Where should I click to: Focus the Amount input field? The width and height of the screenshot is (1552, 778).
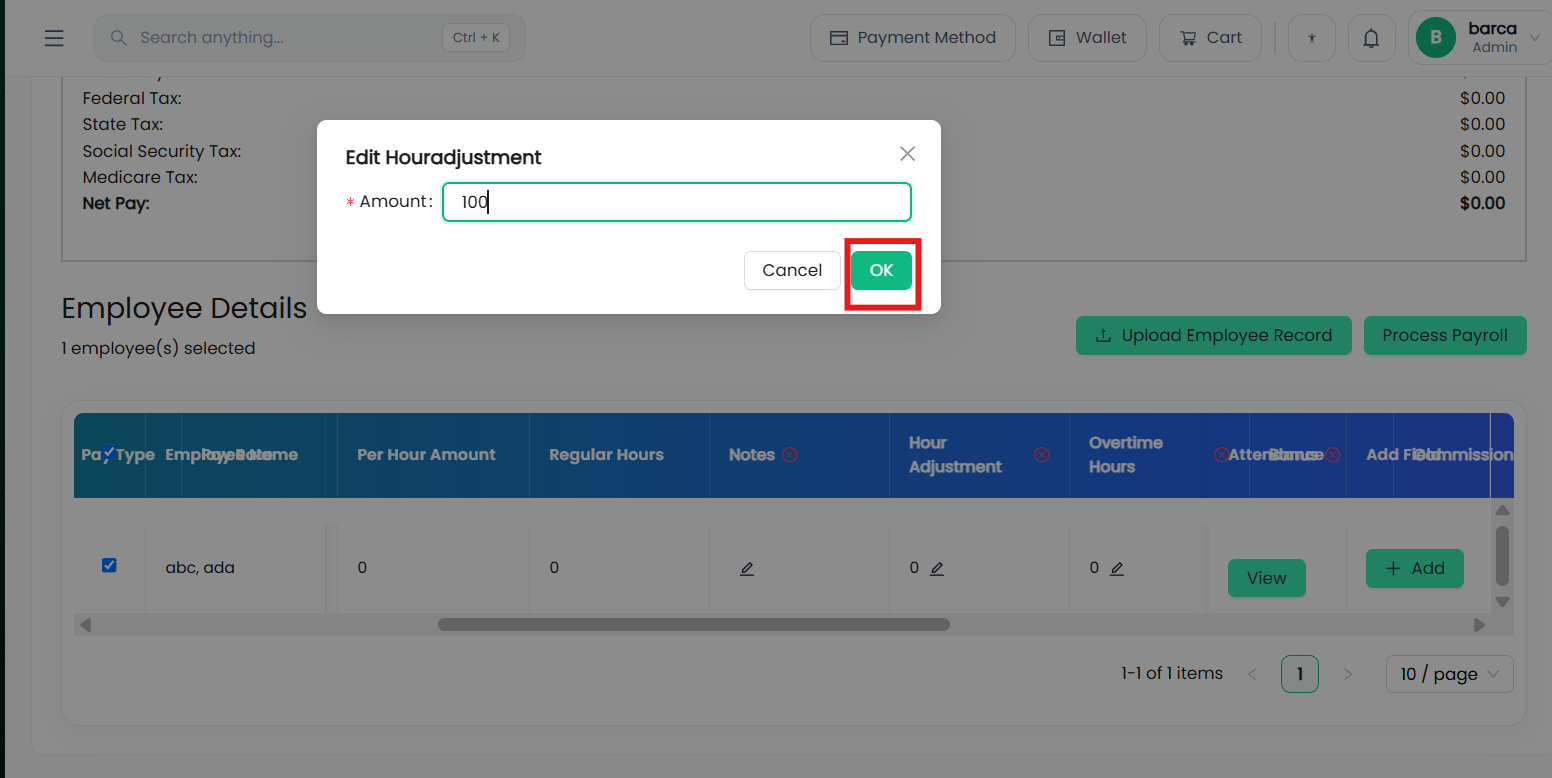[677, 202]
